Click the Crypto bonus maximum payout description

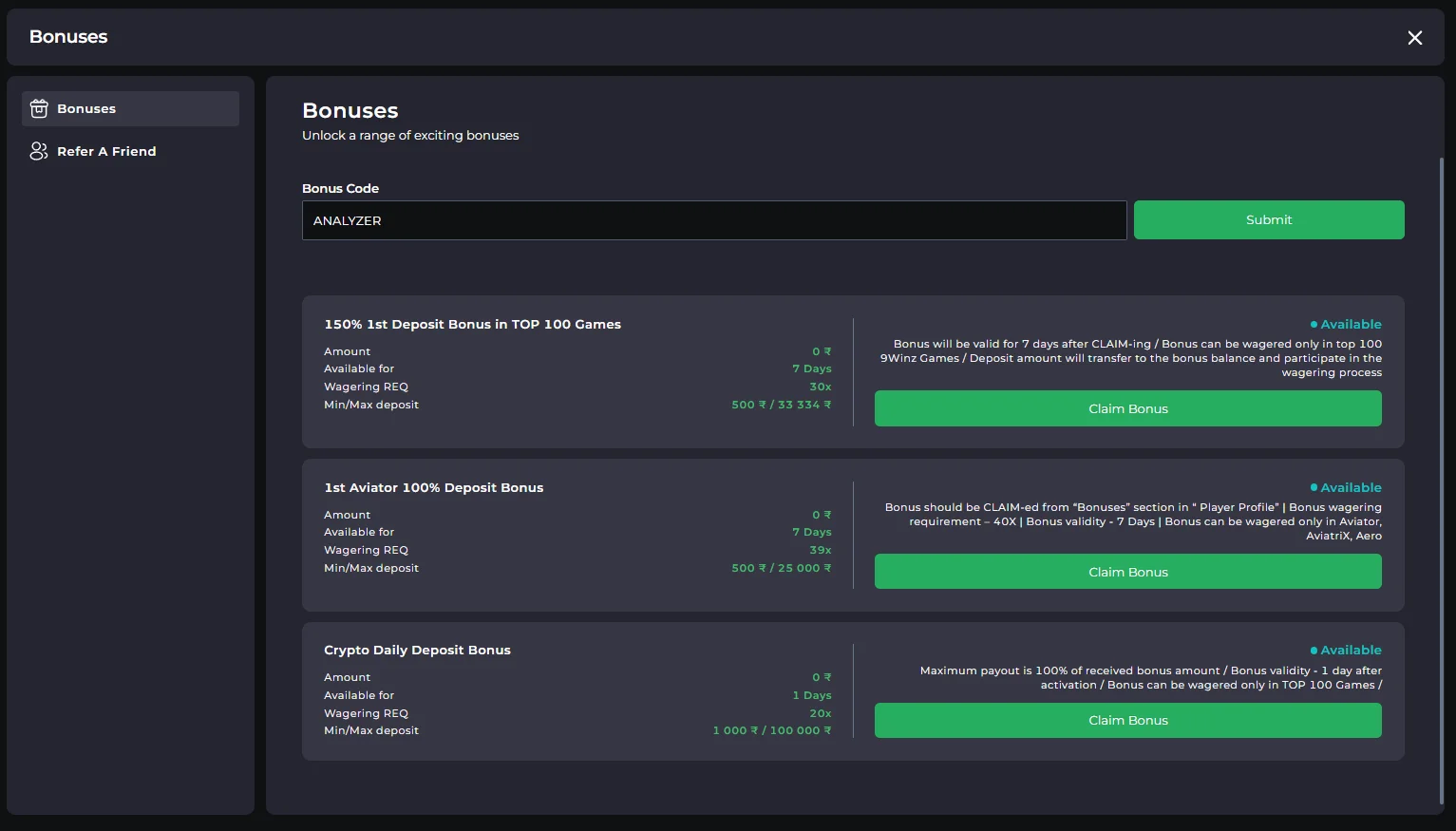coord(1149,678)
